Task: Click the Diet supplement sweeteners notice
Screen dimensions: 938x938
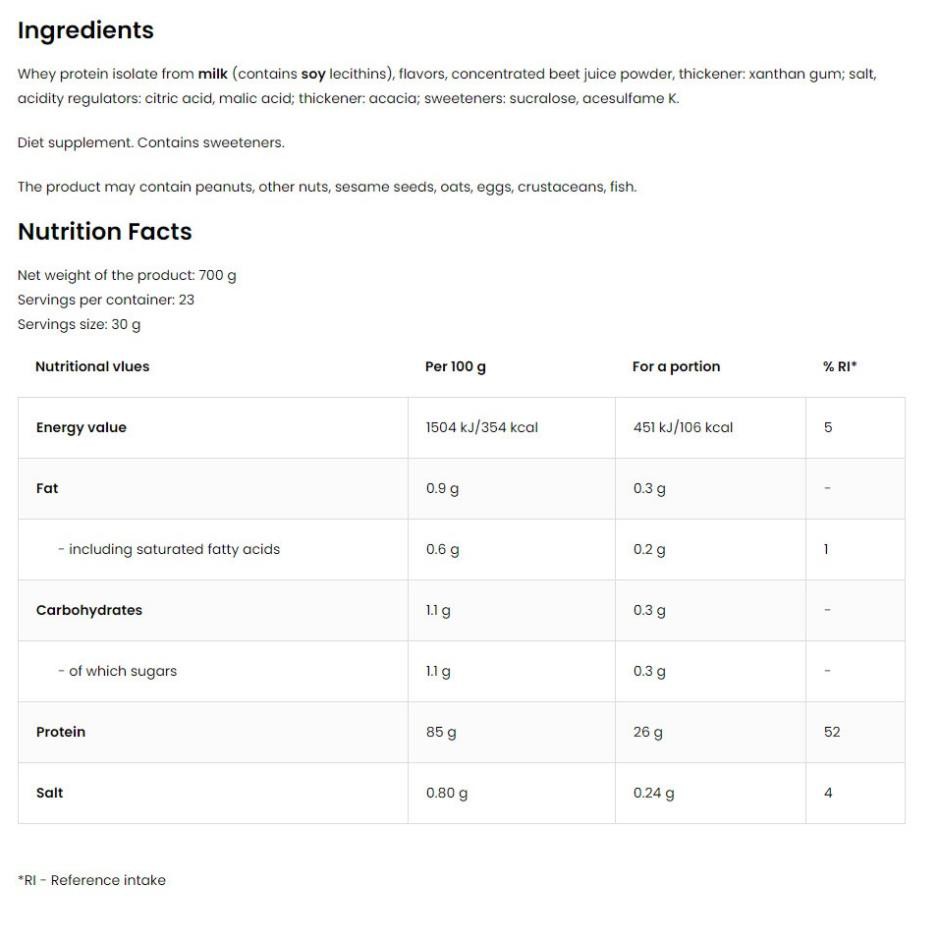Action: pos(151,143)
